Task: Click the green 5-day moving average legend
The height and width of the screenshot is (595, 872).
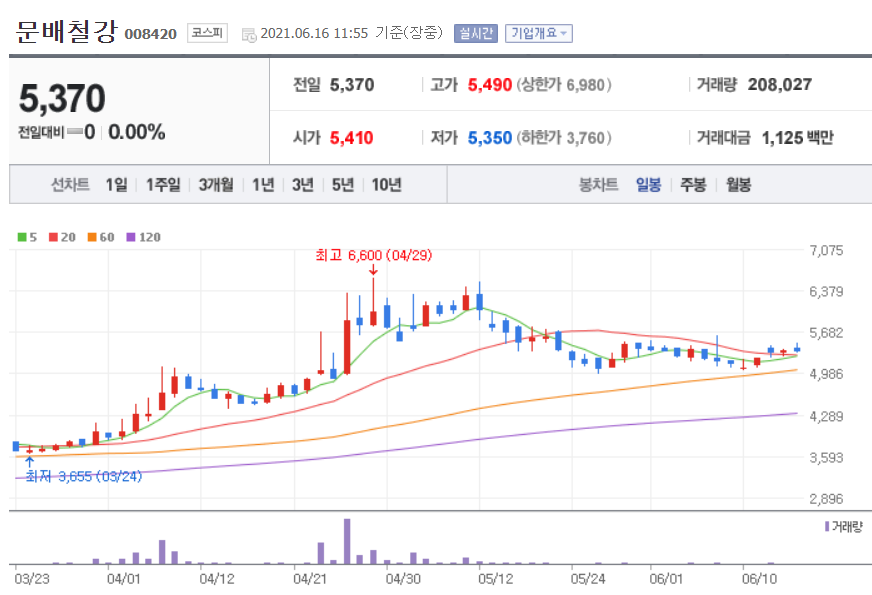Action: (x=27, y=237)
